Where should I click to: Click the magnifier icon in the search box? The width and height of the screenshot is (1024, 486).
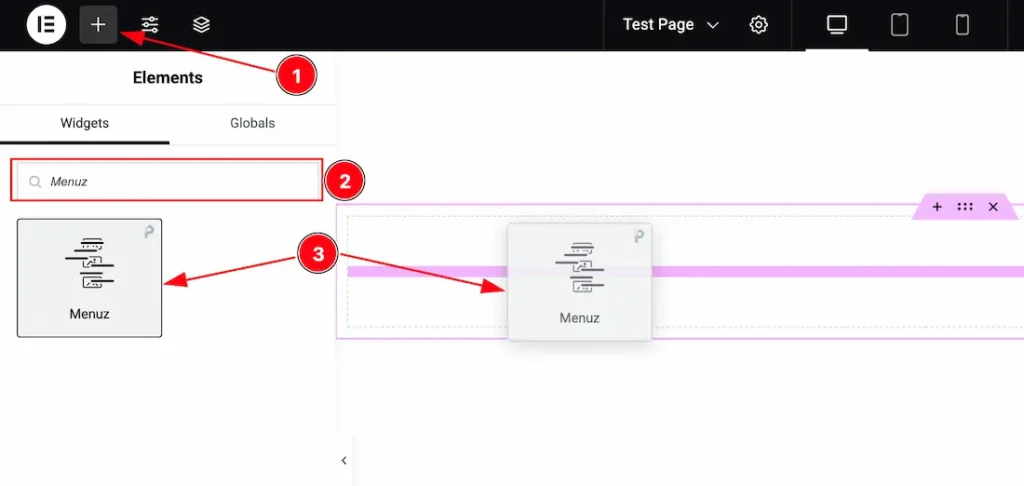[35, 182]
